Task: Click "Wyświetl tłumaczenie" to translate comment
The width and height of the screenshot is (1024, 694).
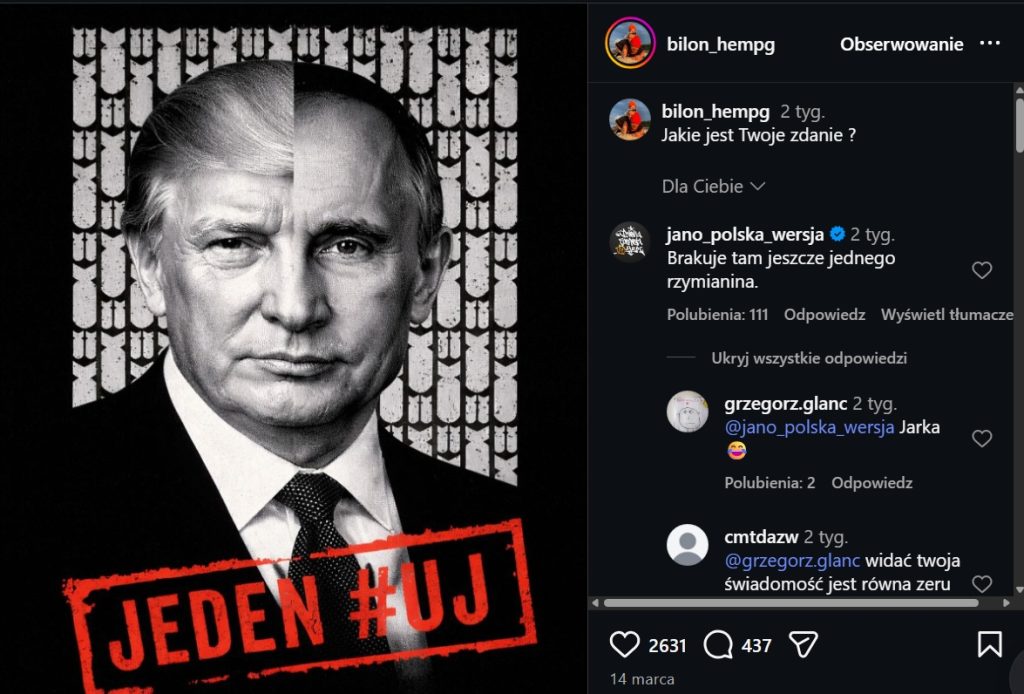Action: [946, 314]
